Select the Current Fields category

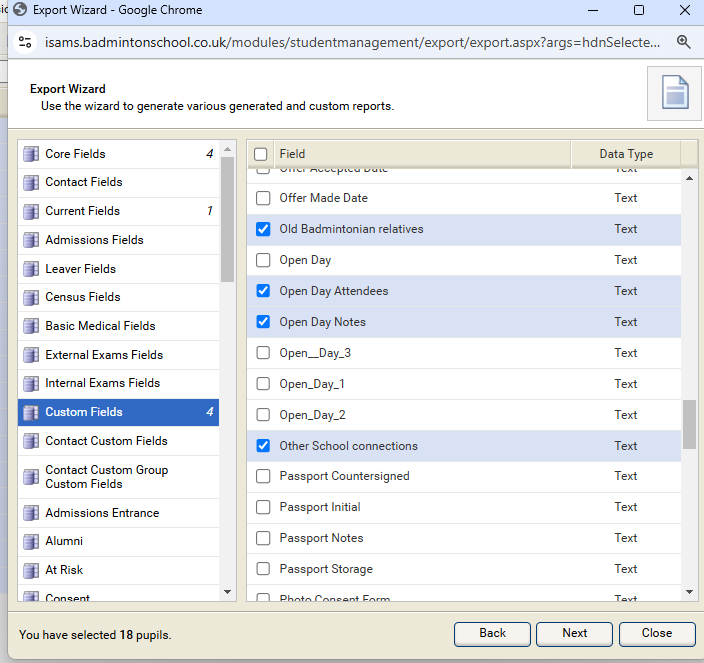pyautogui.click(x=119, y=211)
